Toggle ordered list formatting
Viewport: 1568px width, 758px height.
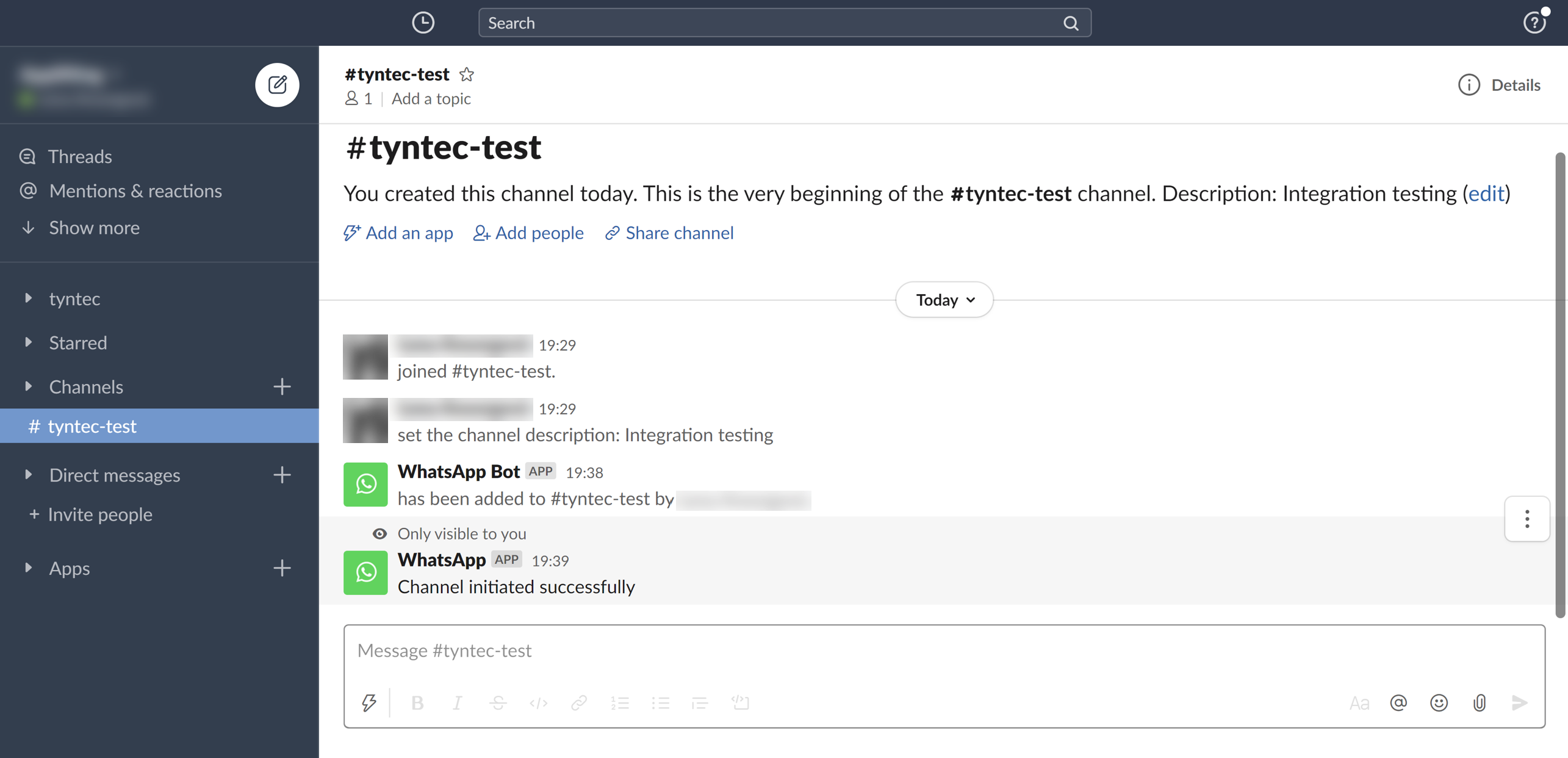coord(620,703)
